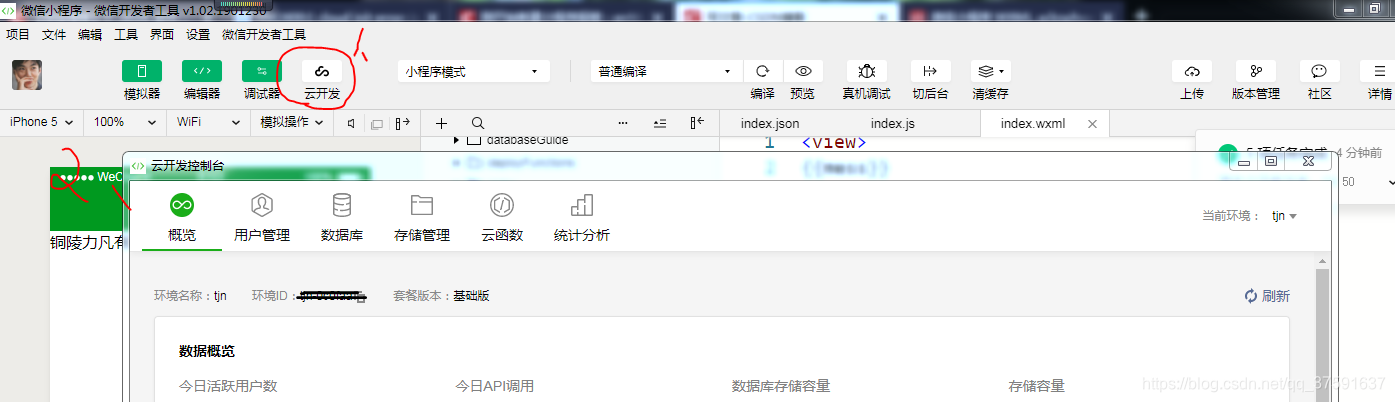
Task: Open the 文件 menu
Action: [x=54, y=34]
